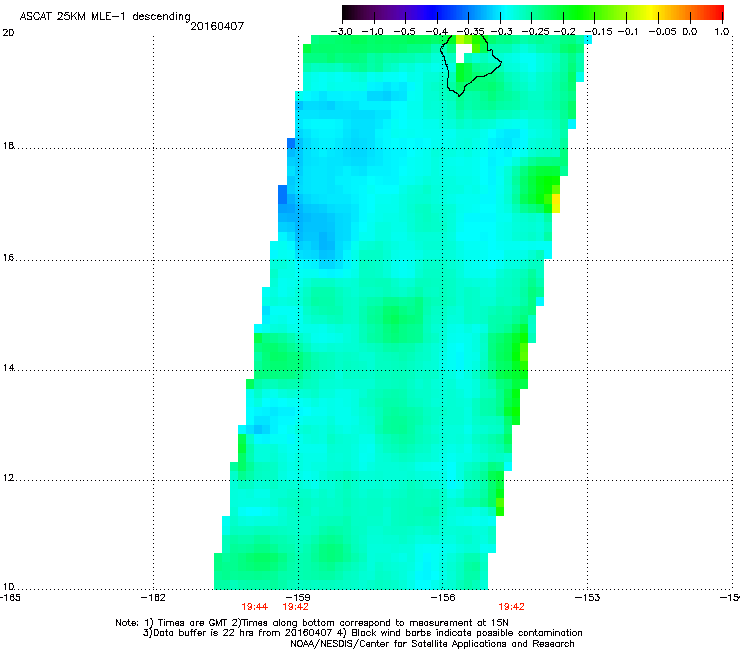Click the longitude axis label -153
The image size is (740, 650).
click(x=587, y=598)
